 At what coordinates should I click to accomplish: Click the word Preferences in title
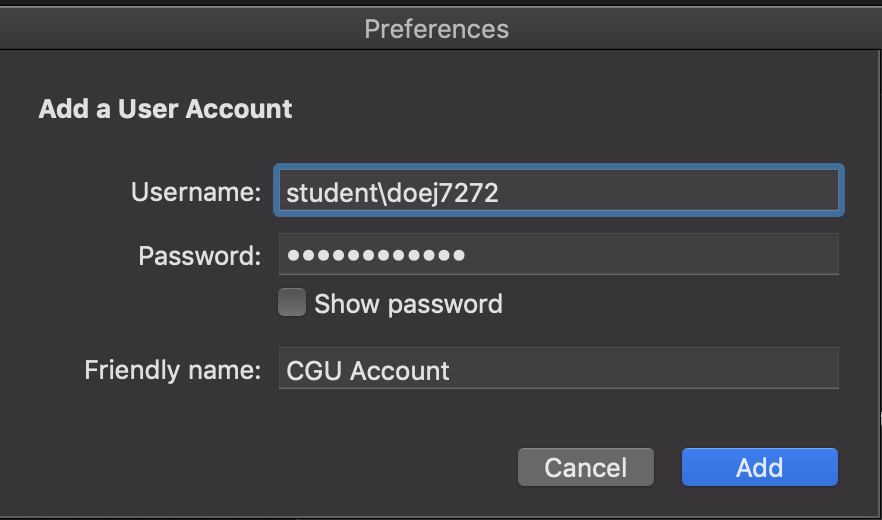[x=436, y=29]
